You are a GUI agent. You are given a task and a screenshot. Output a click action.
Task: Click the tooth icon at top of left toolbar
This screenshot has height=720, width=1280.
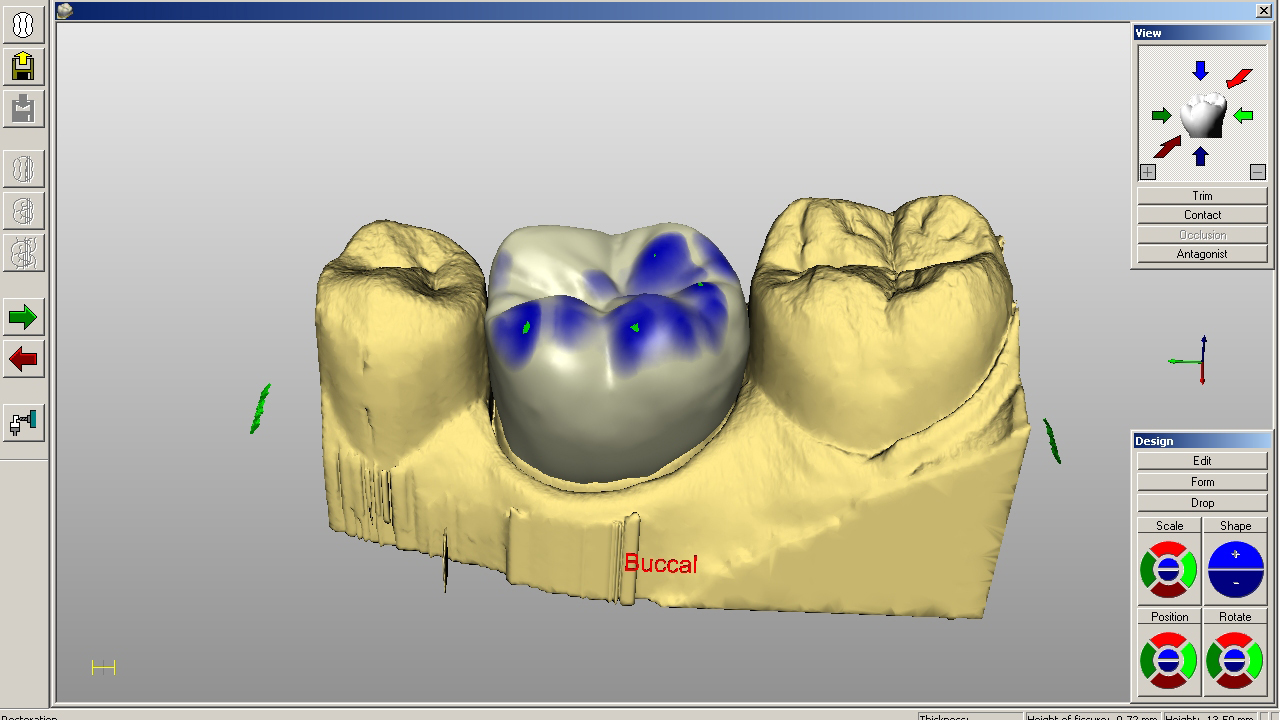(x=23, y=23)
